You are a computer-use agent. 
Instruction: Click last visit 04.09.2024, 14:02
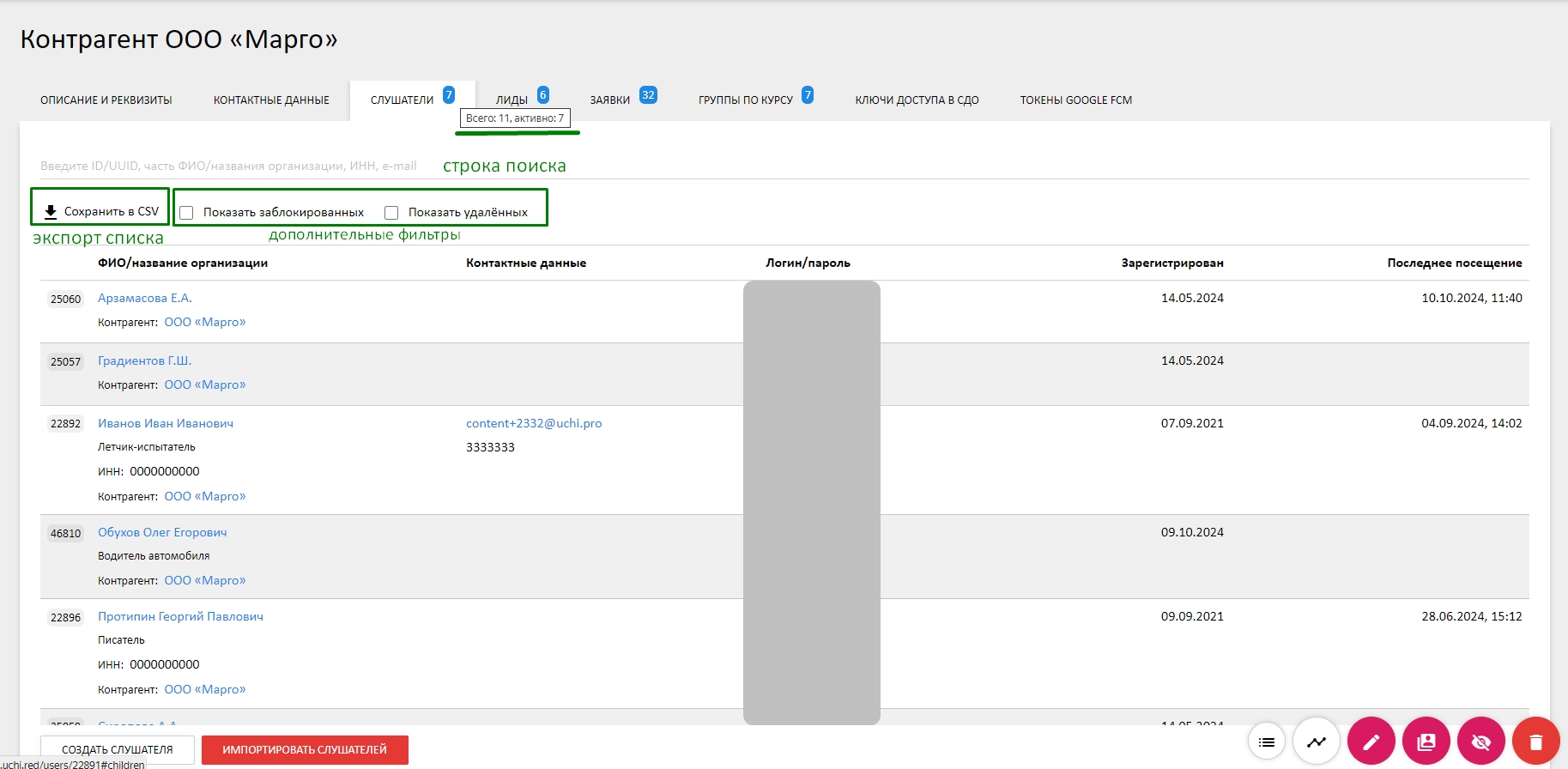coord(1472,423)
